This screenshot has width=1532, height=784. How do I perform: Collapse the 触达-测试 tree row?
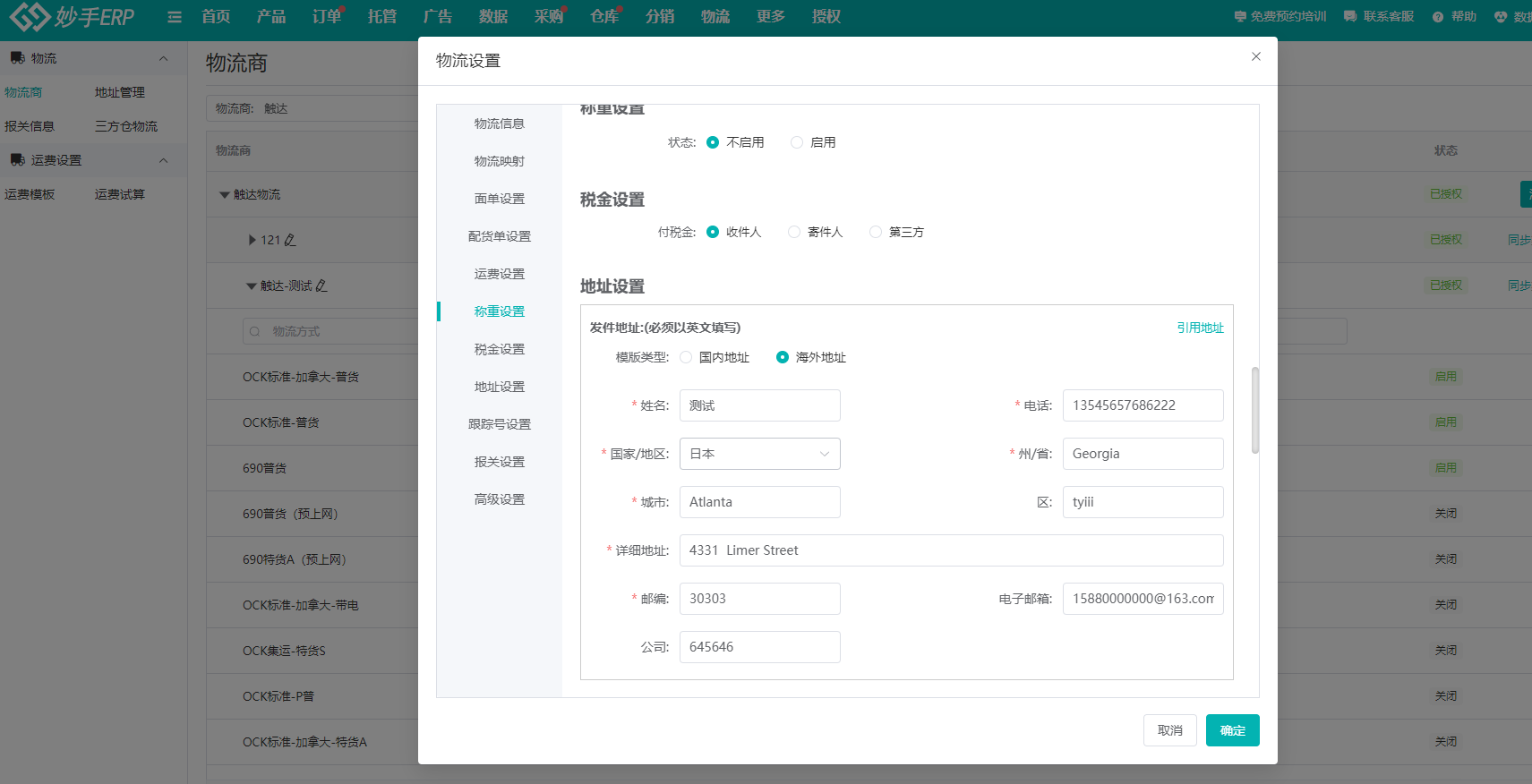coord(252,286)
